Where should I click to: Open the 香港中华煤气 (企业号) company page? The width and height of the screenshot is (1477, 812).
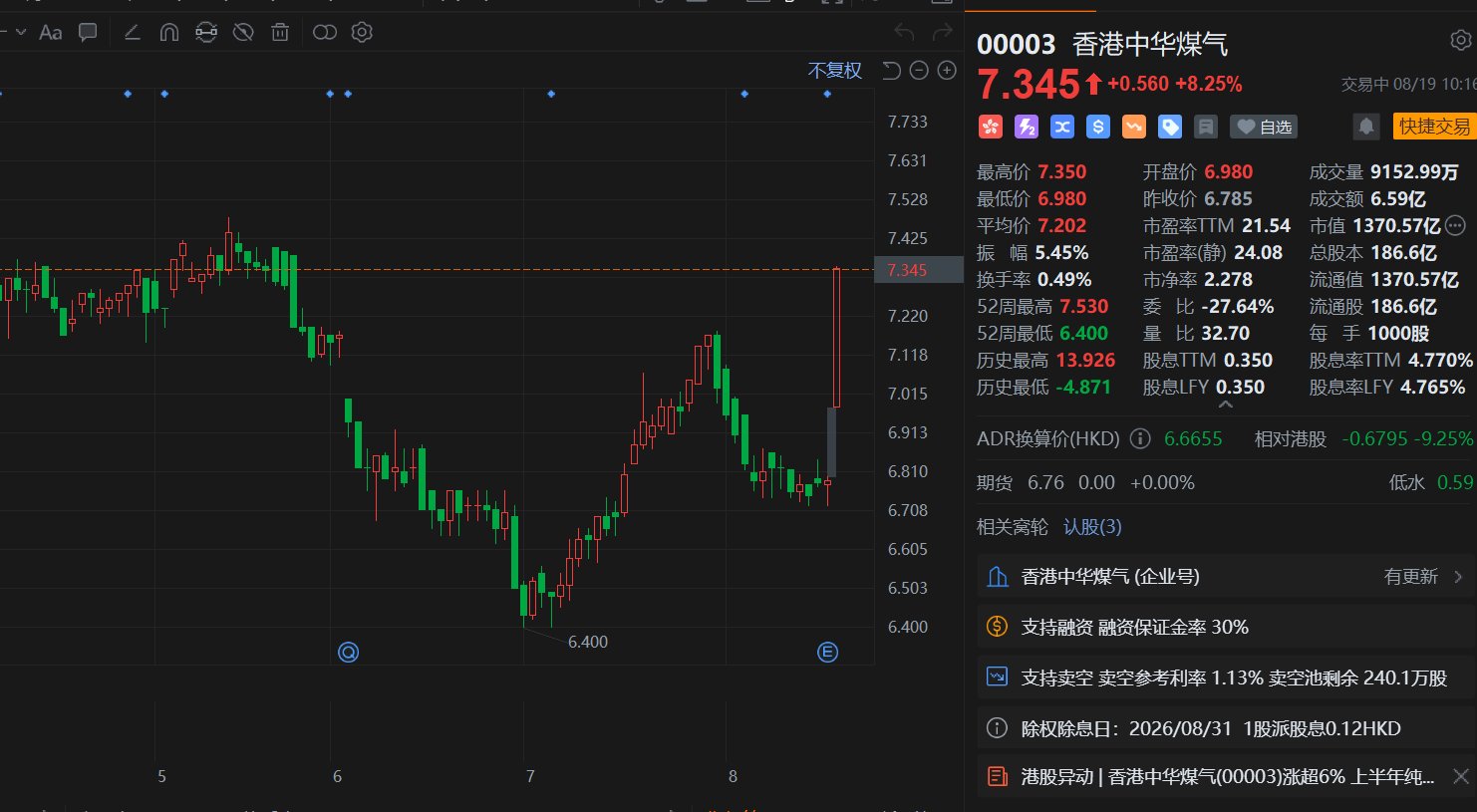tap(1110, 576)
